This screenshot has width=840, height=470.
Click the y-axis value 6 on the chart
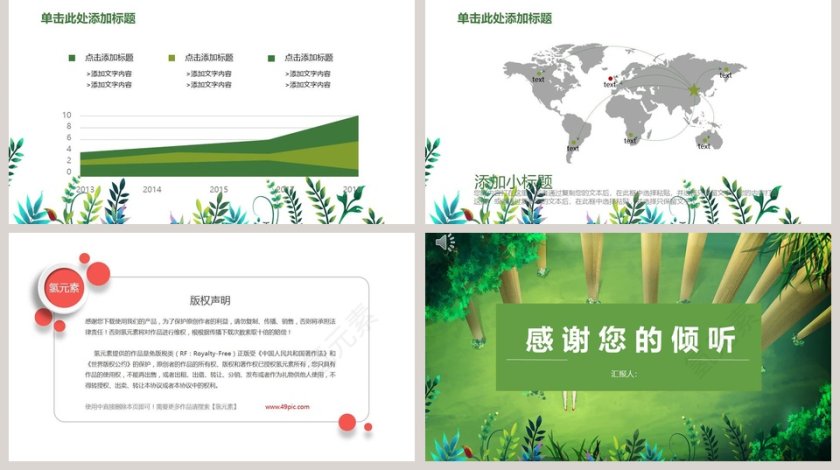click(x=69, y=138)
